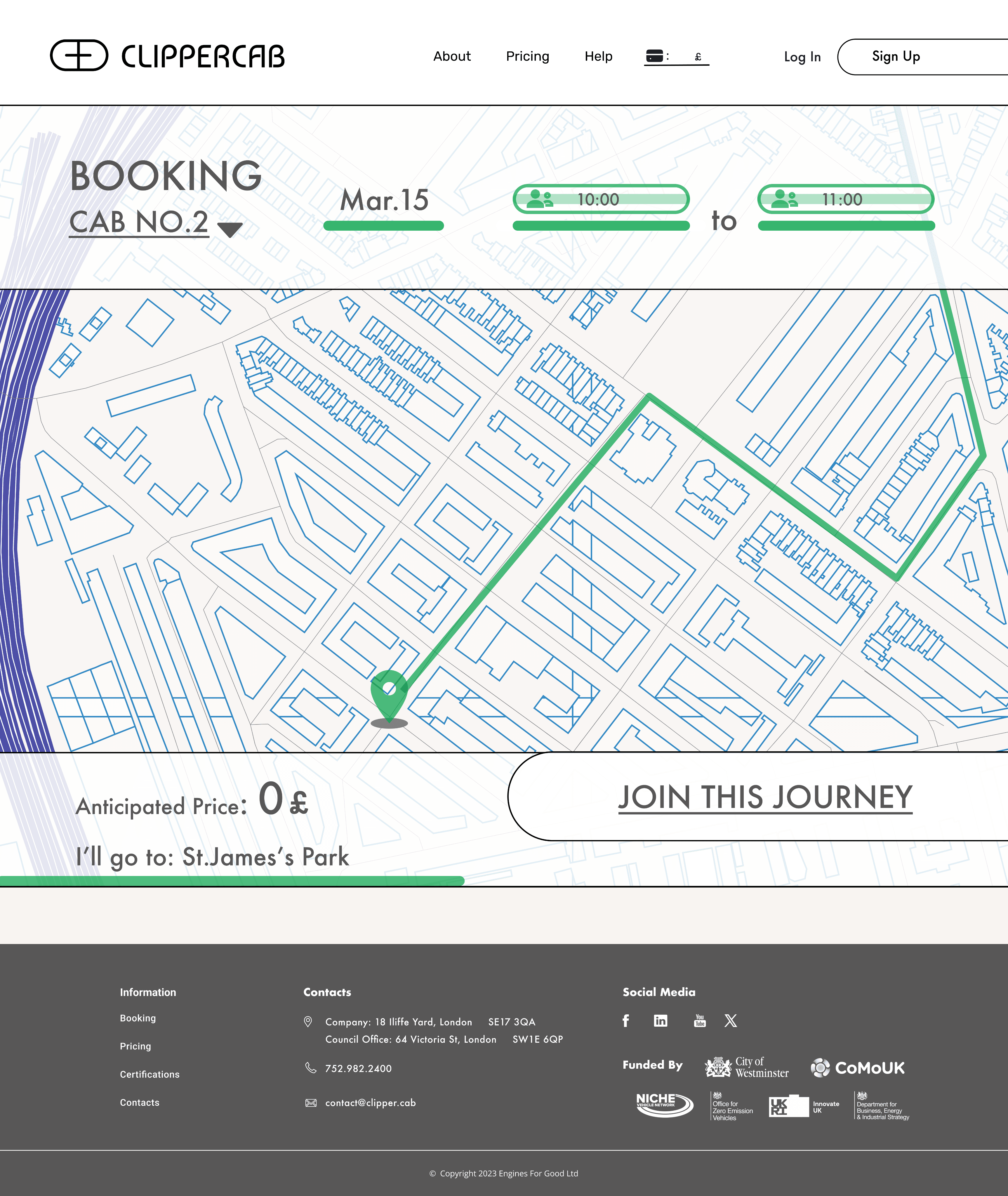Click the address map-pin icon in the footer
This screenshot has width=1008, height=1196.
click(x=308, y=1022)
